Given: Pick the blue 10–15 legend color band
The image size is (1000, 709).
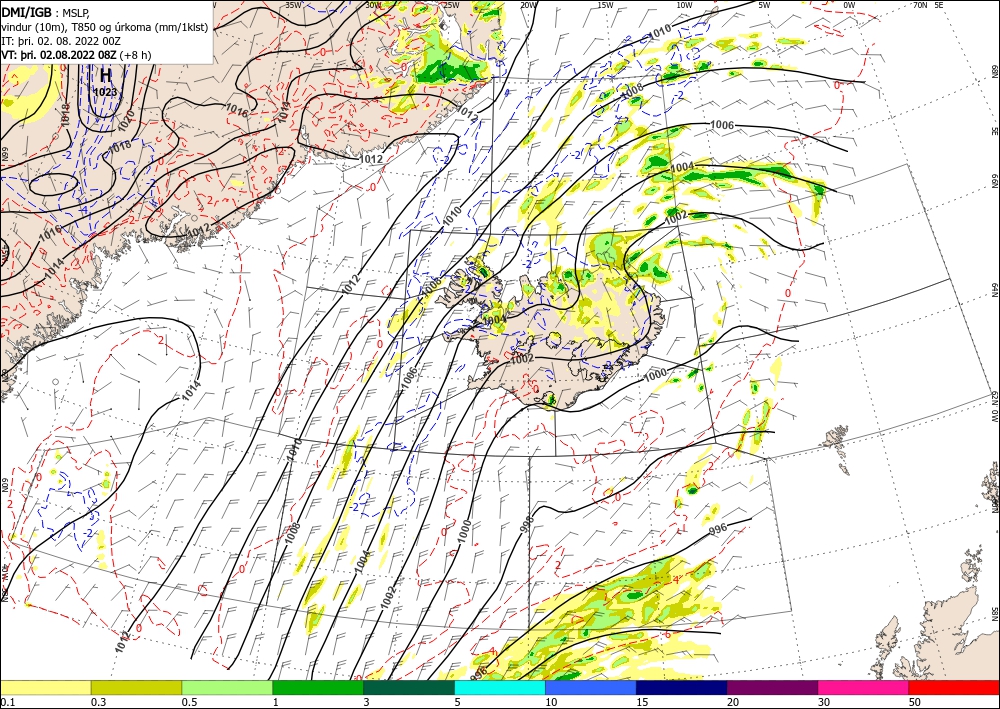Looking at the screenshot, I should [591, 687].
